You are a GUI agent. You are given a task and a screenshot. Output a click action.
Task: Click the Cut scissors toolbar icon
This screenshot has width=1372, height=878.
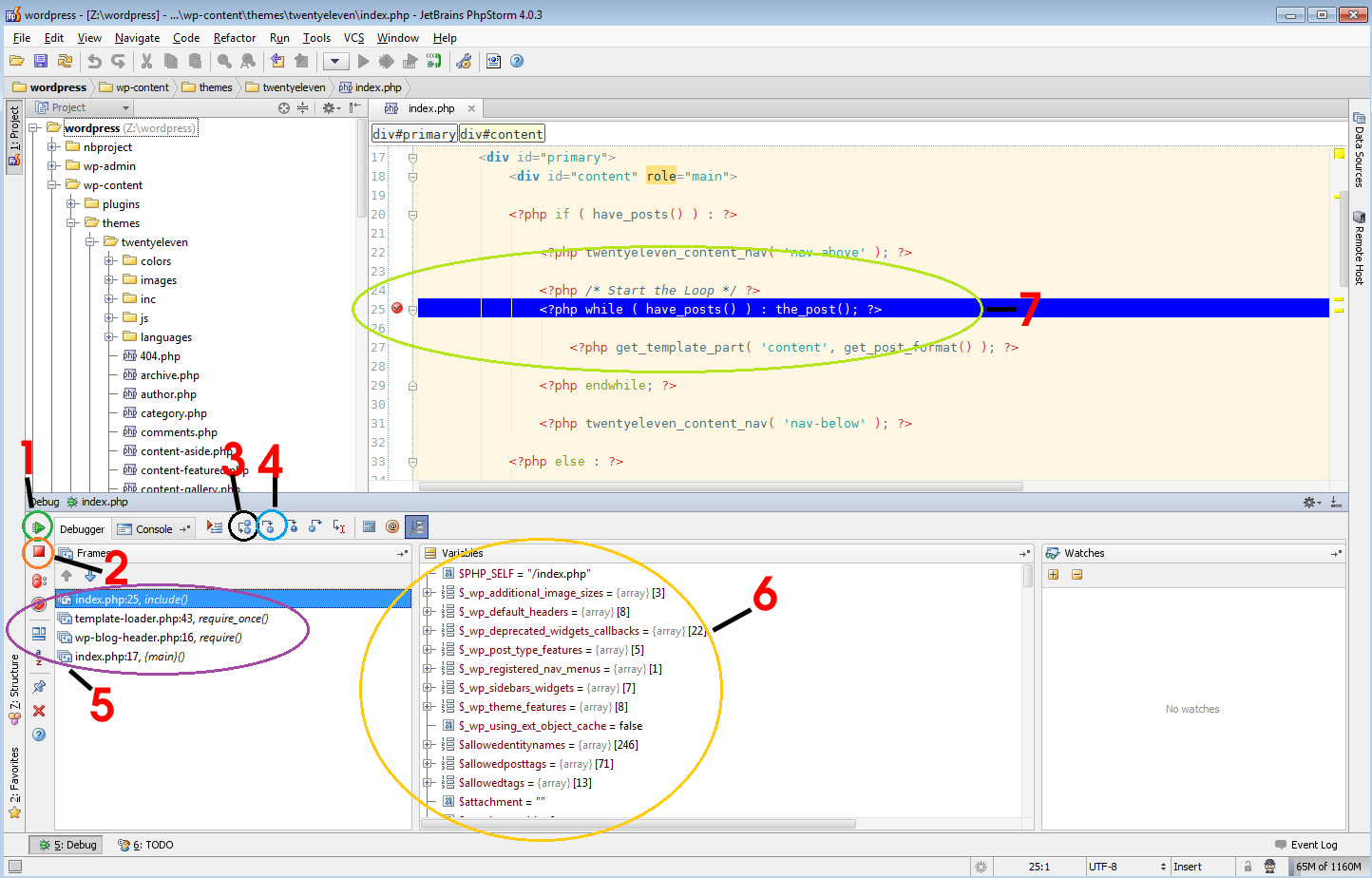[147, 61]
